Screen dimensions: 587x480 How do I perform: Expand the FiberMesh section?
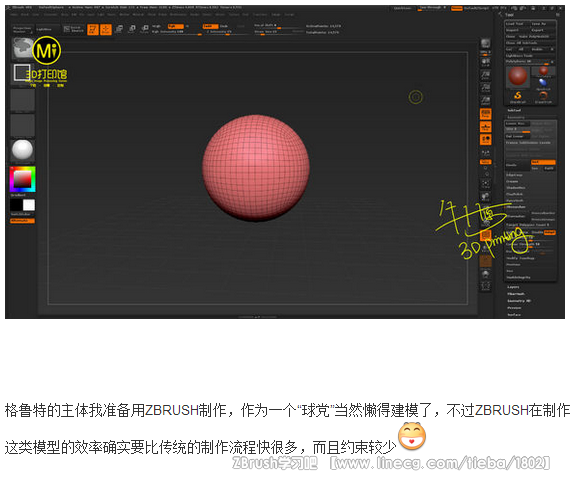coord(515,294)
